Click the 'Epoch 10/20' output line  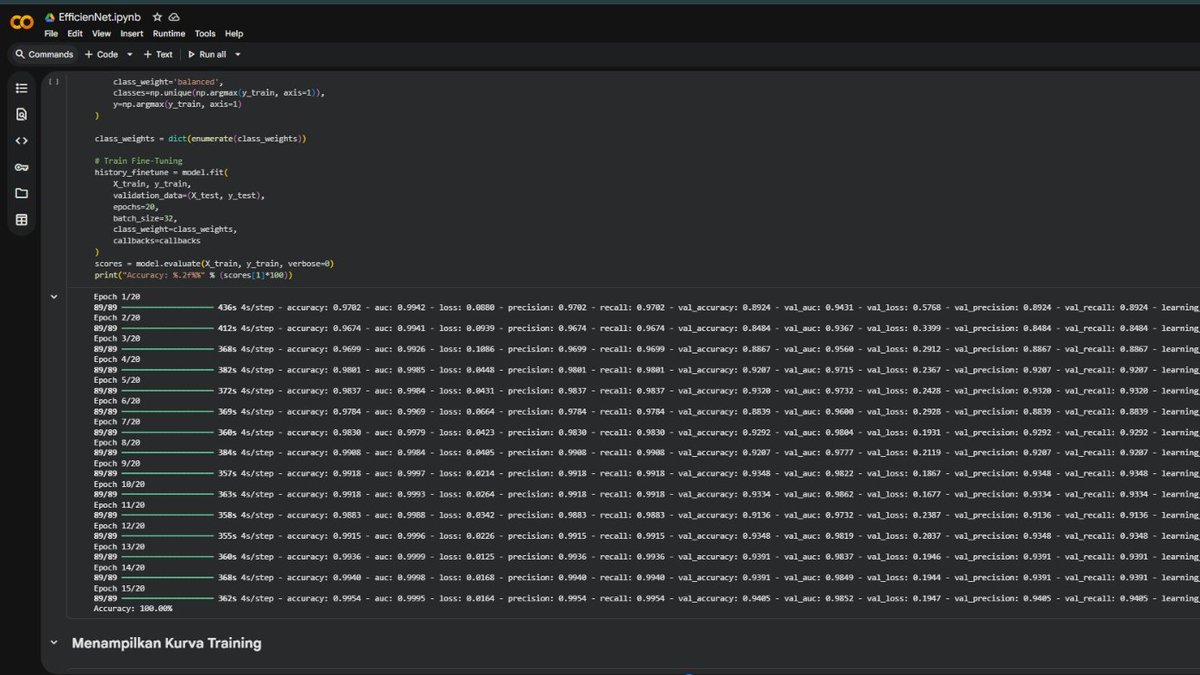(119, 484)
